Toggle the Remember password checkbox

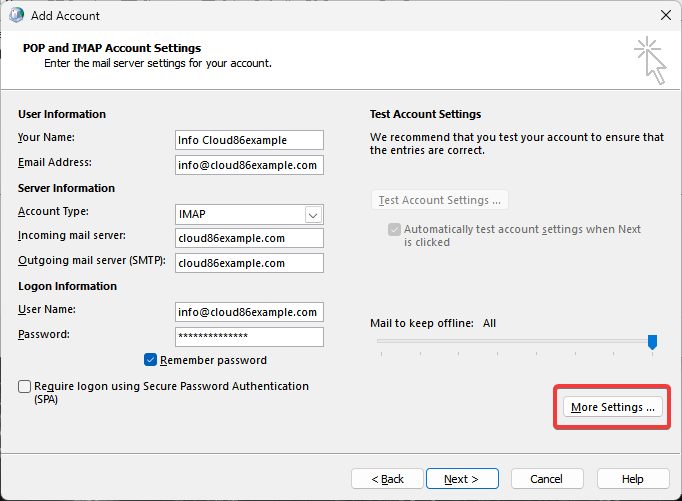tap(150, 360)
